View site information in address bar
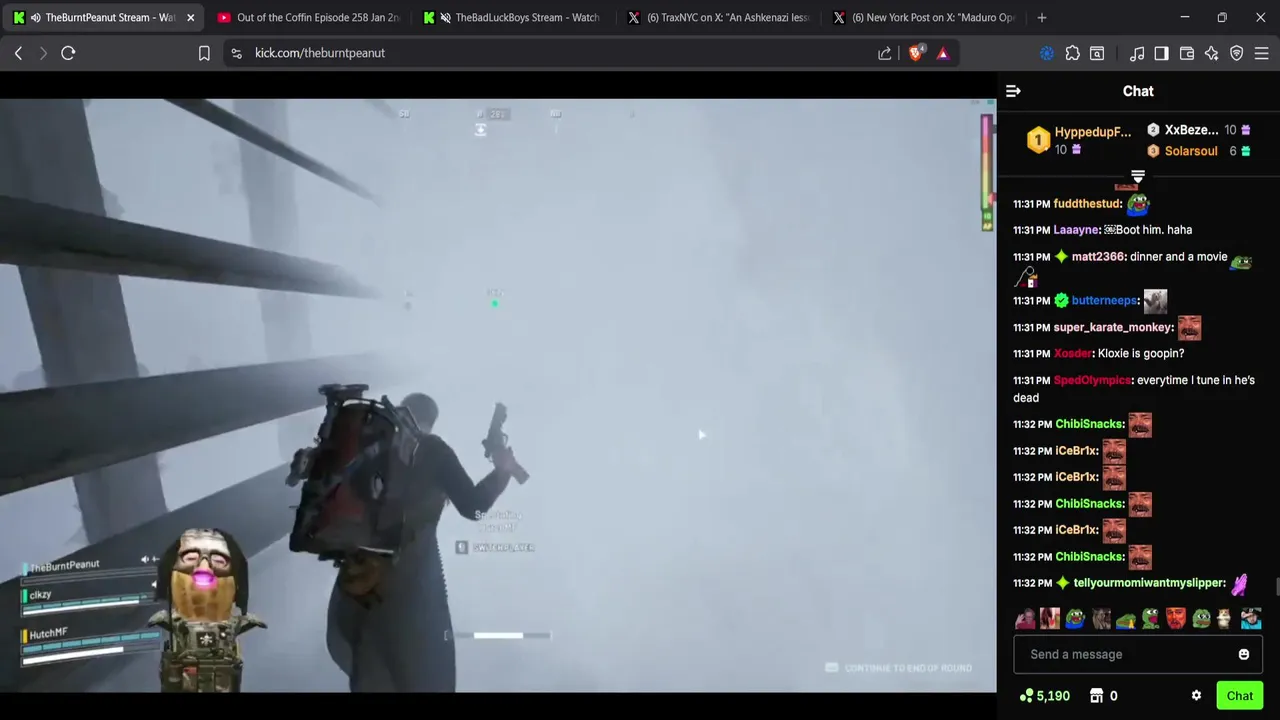The height and width of the screenshot is (720, 1280). (236, 53)
